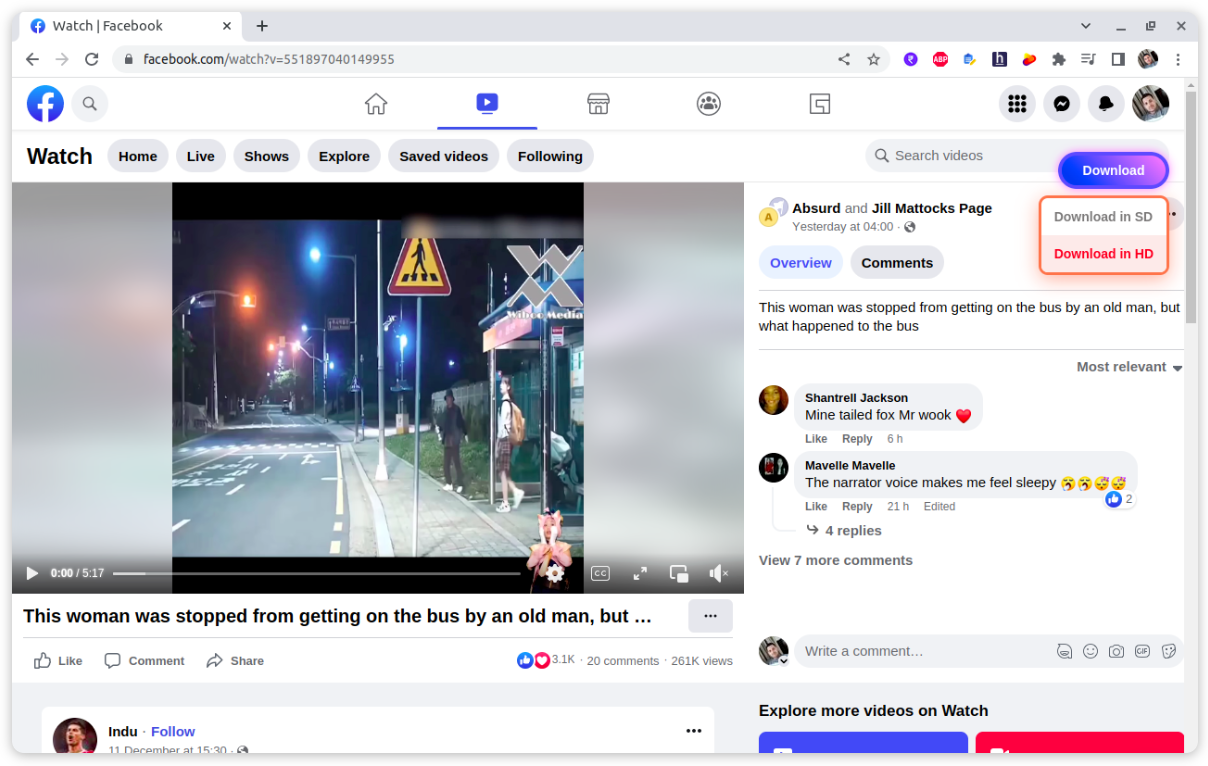Image resolution: width=1208 pixels, height=766 pixels.
Task: Add a GIF to comment
Action: click(x=1142, y=651)
